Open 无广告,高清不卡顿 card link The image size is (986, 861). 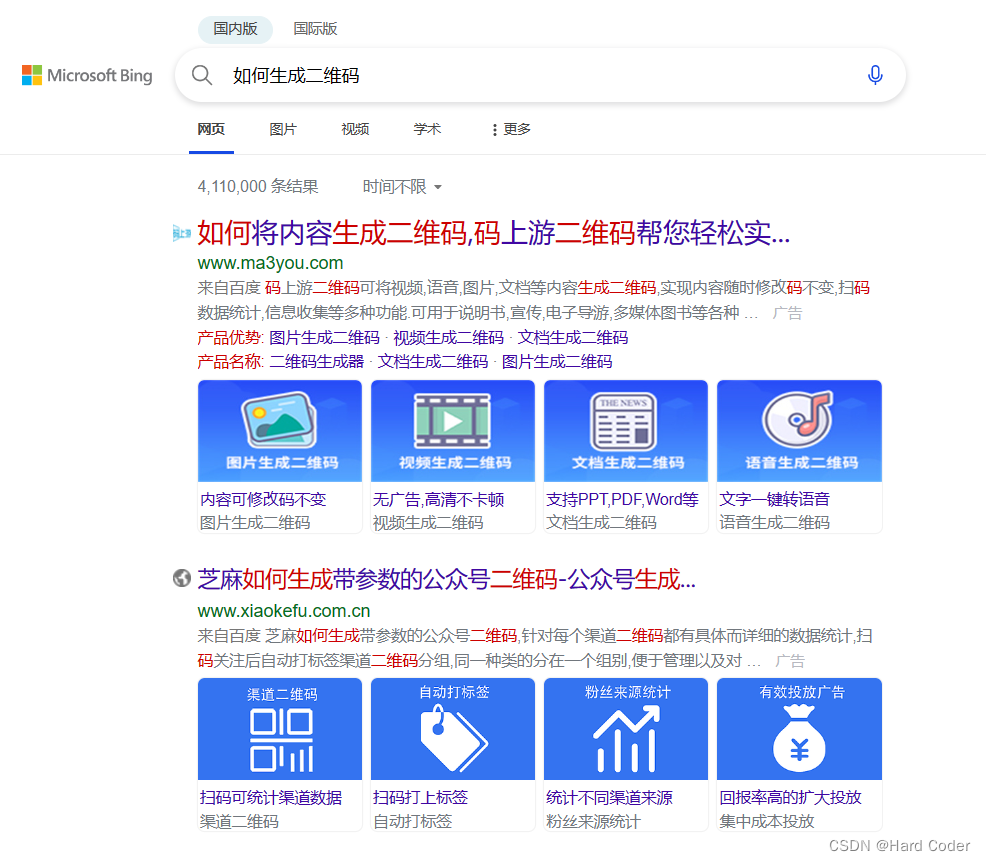(x=438, y=499)
